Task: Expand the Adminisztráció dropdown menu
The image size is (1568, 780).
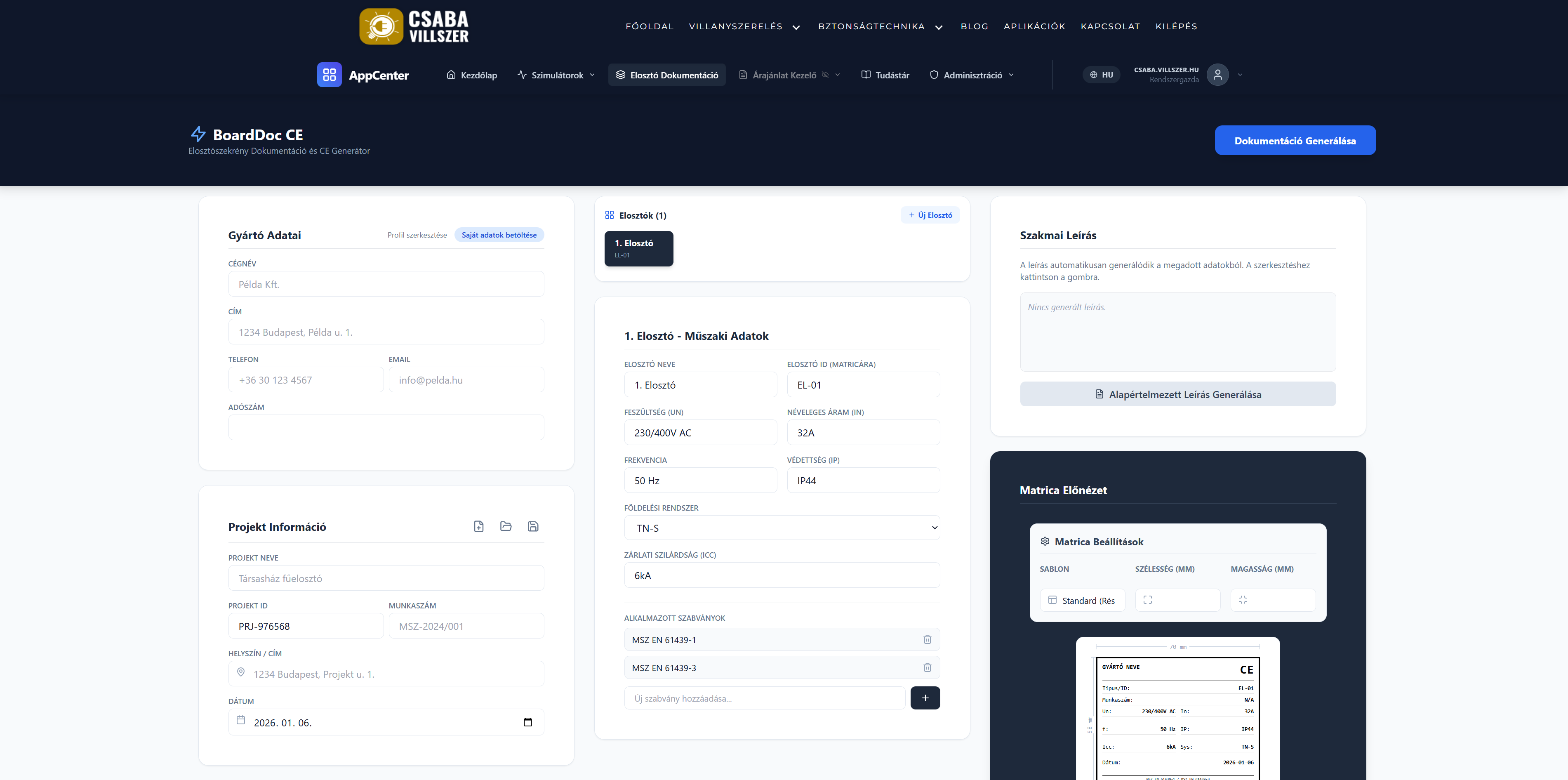Action: pyautogui.click(x=972, y=75)
